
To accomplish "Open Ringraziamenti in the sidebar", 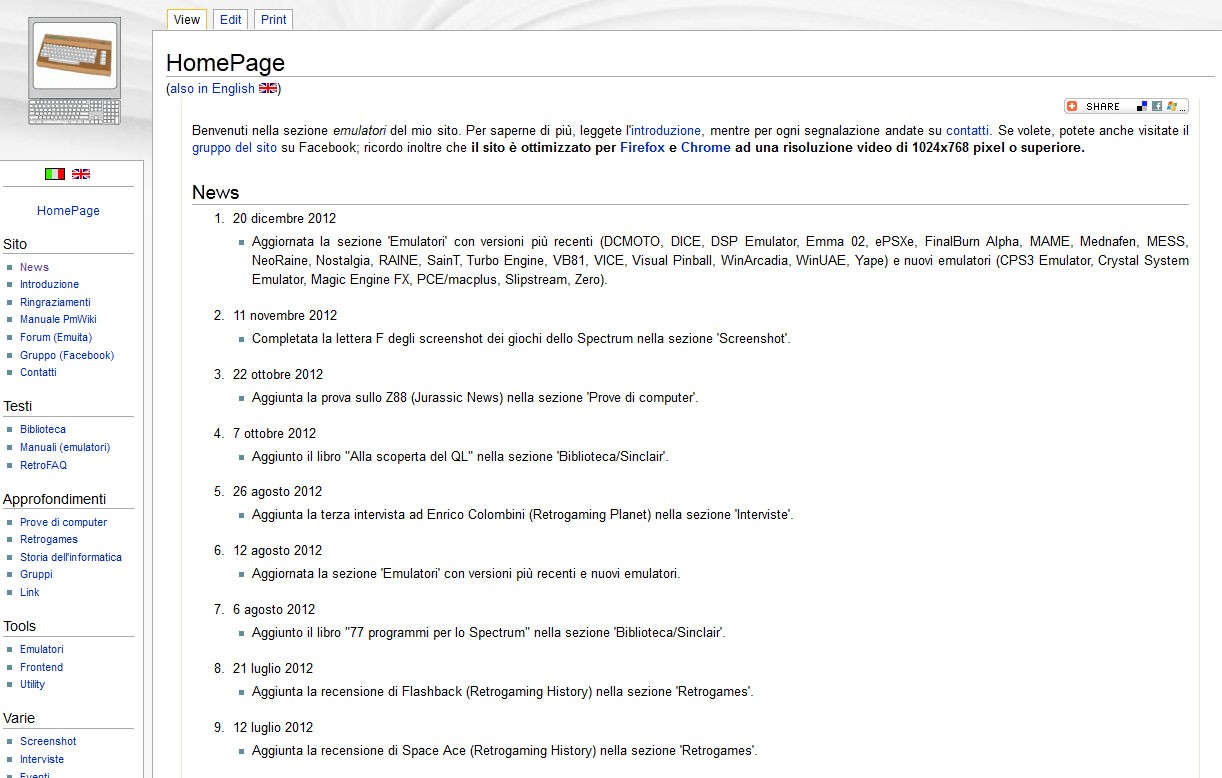I will [x=55, y=302].
